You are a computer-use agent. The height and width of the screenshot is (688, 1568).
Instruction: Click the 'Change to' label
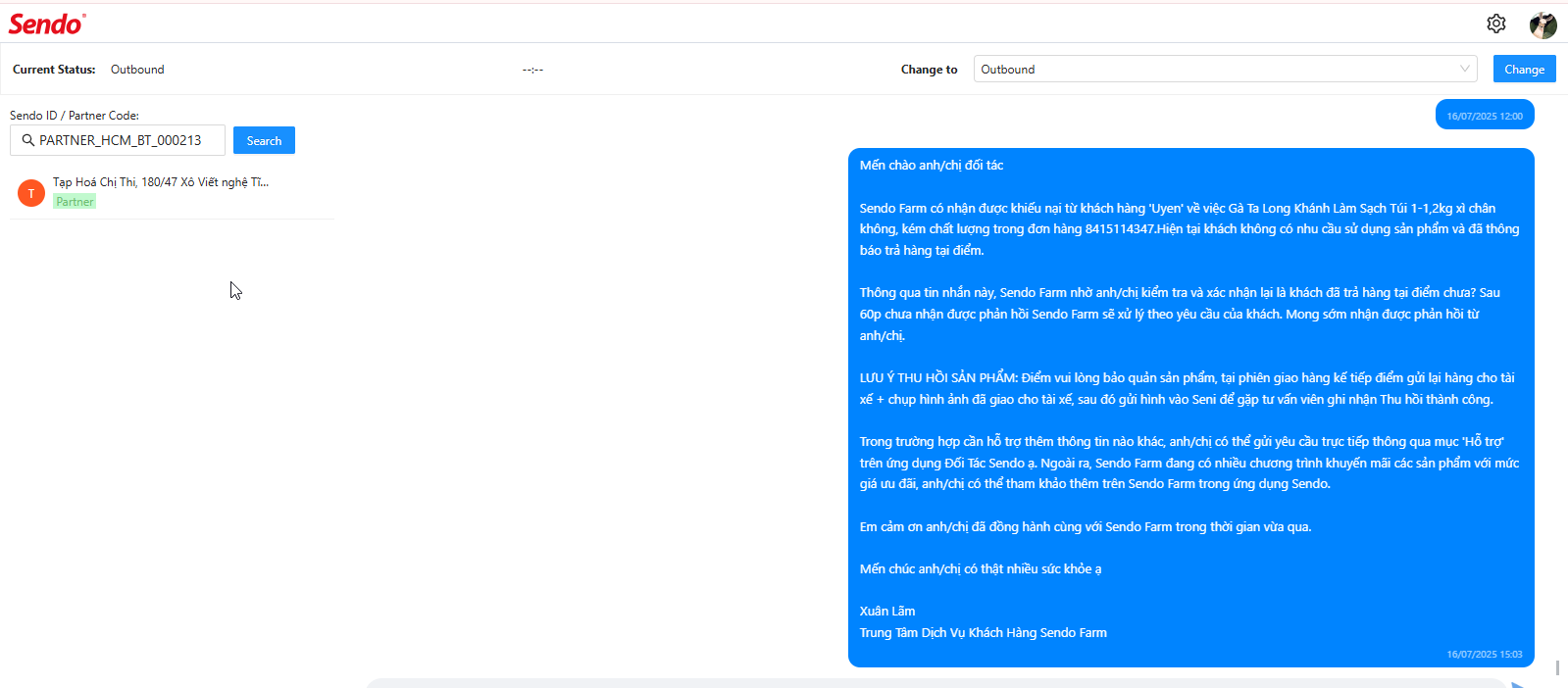[929, 70]
